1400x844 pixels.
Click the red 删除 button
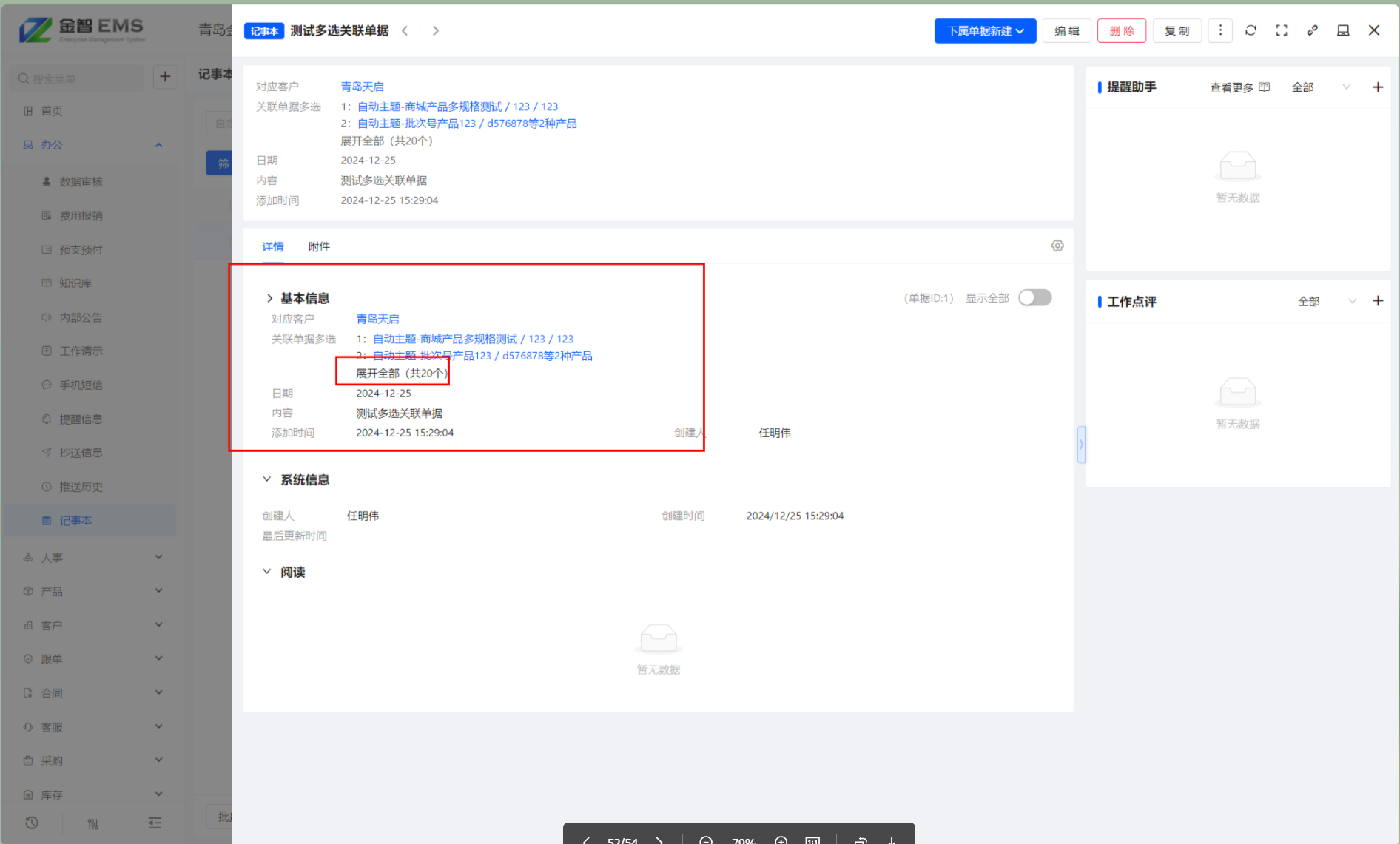(1121, 31)
